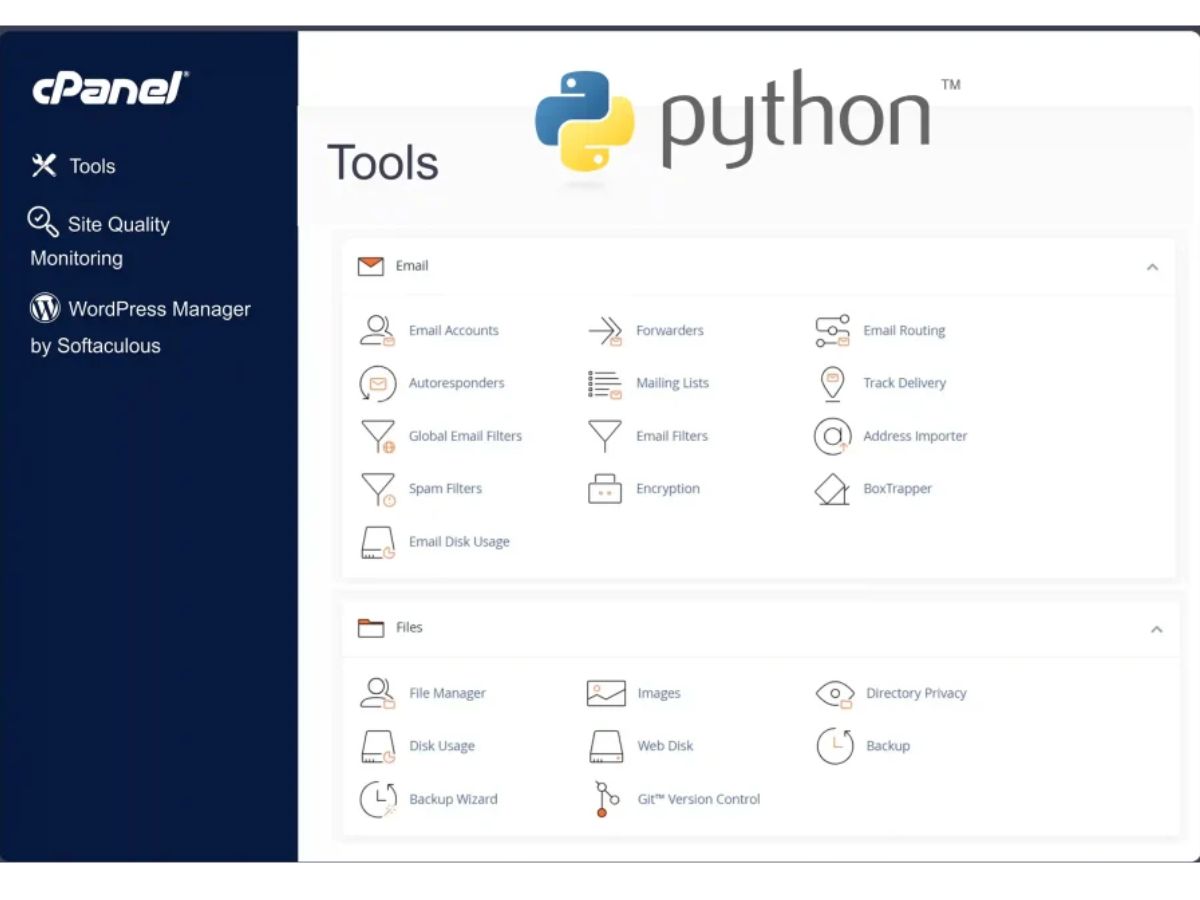Image resolution: width=1200 pixels, height=900 pixels.
Task: Open Site Quality Monitoring in sidebar
Action: click(99, 240)
